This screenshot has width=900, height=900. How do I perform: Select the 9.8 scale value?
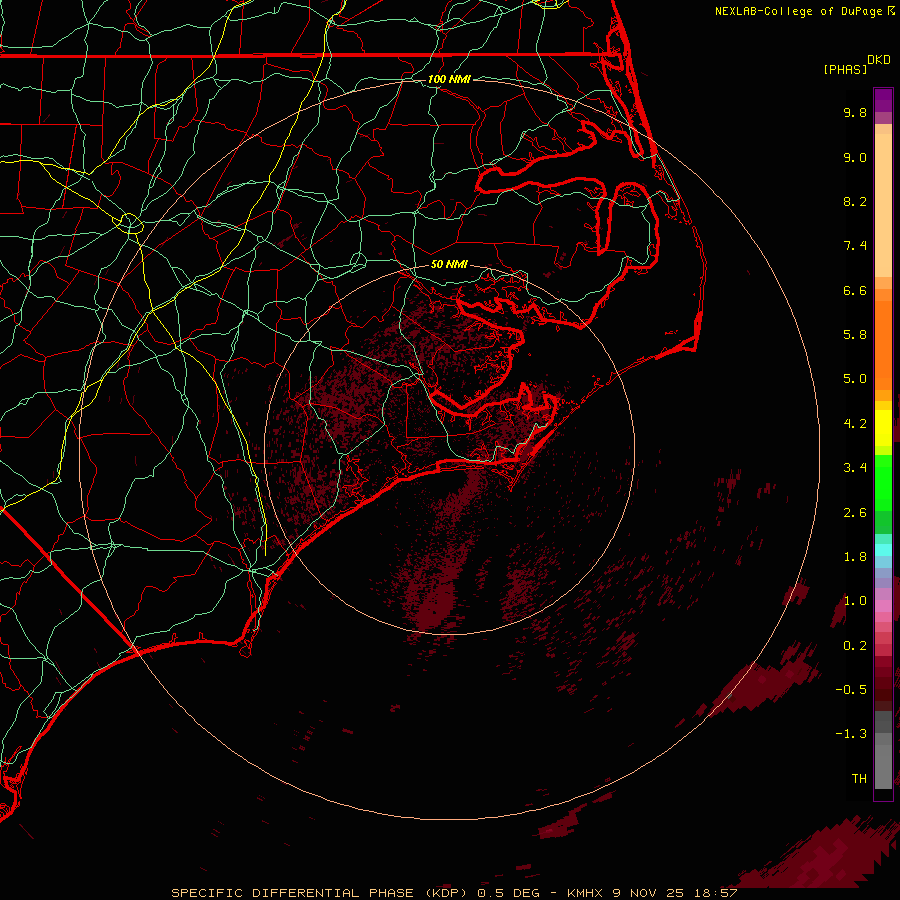click(855, 112)
